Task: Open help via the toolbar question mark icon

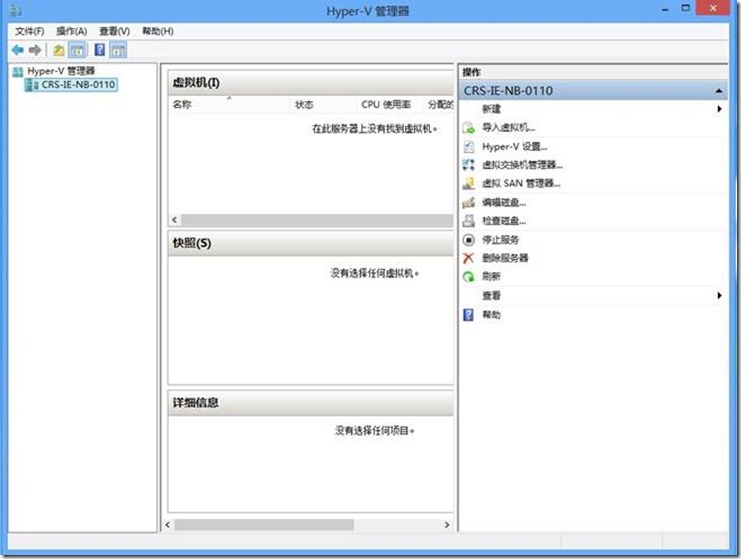Action: [100, 50]
